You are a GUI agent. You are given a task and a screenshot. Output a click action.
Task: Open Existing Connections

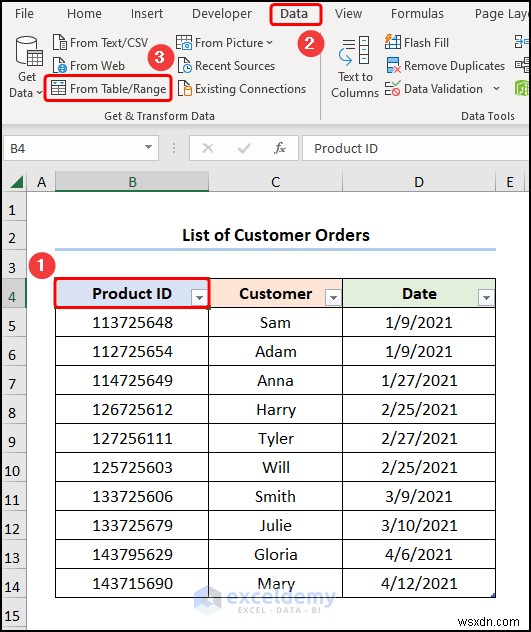[x=242, y=89]
